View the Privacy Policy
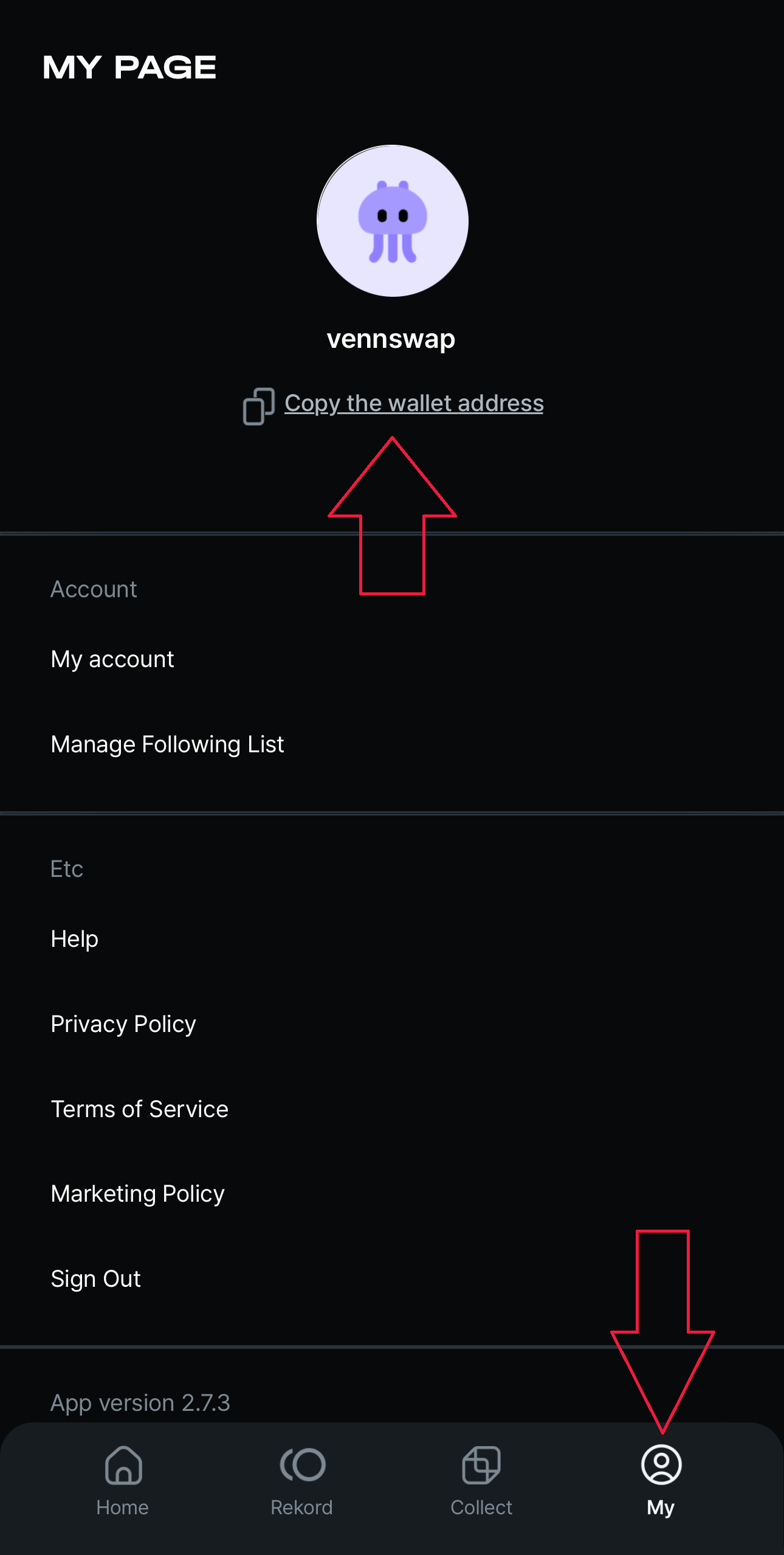 123,1024
